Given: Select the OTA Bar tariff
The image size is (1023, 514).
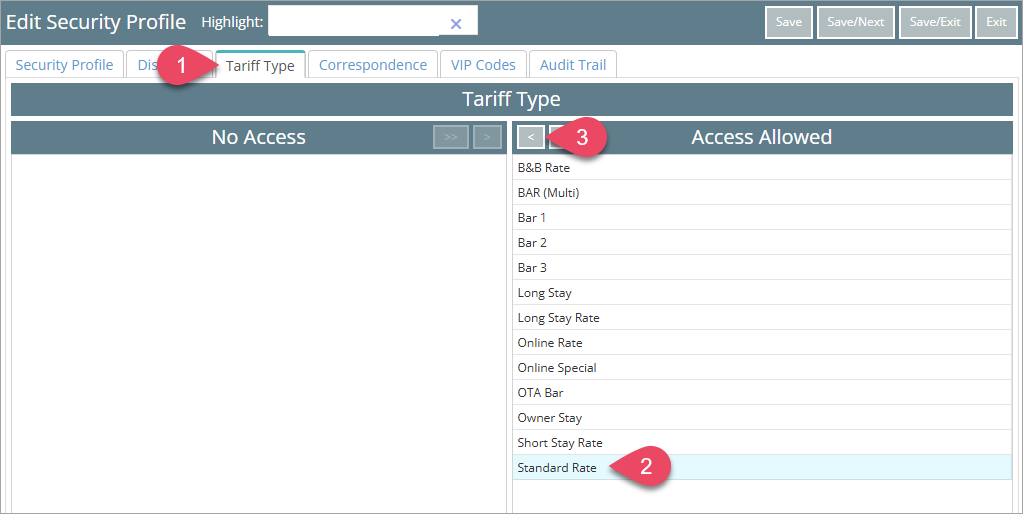Looking at the screenshot, I should click(761, 393).
